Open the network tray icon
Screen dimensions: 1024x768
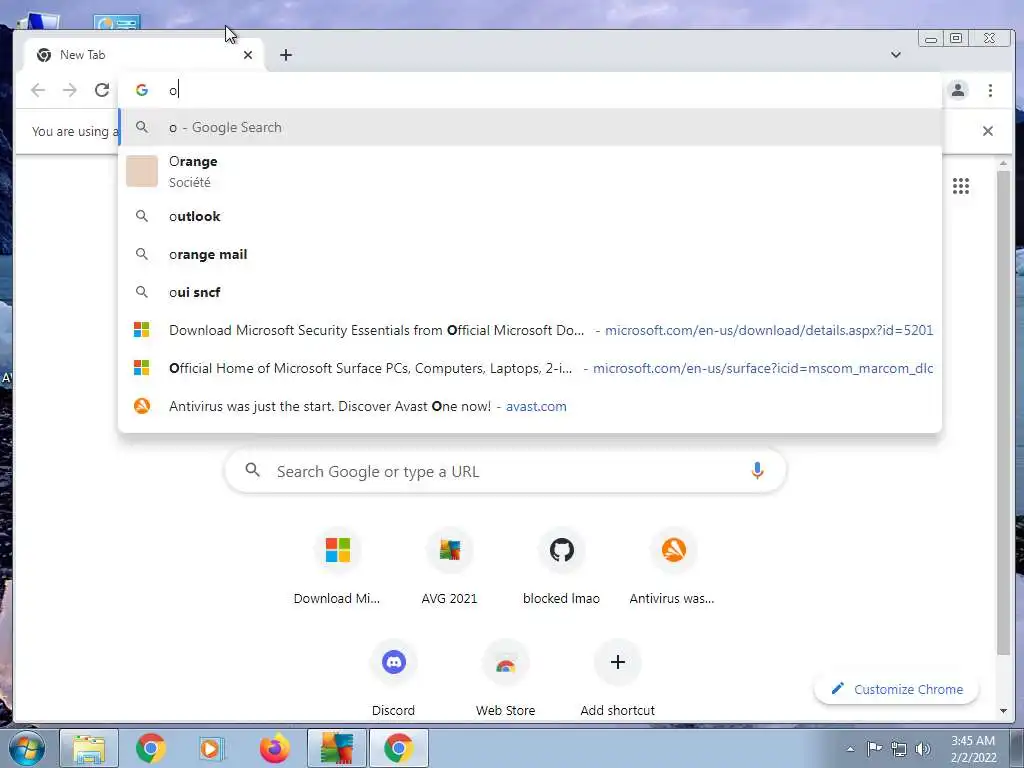(x=899, y=748)
